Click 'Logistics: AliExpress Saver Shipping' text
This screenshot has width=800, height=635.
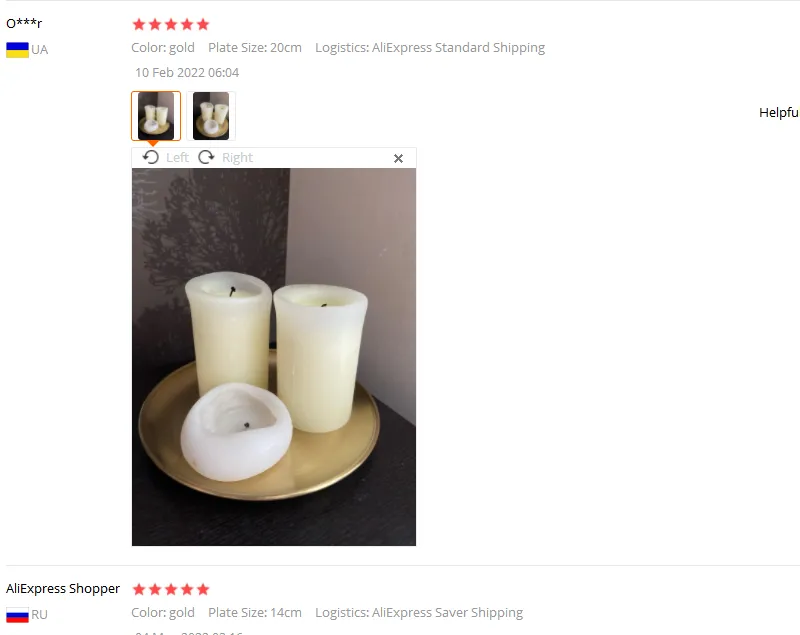point(419,613)
